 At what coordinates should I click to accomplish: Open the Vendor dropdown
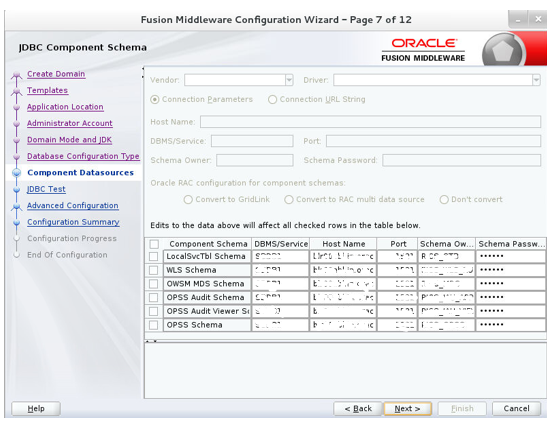[x=289, y=80]
